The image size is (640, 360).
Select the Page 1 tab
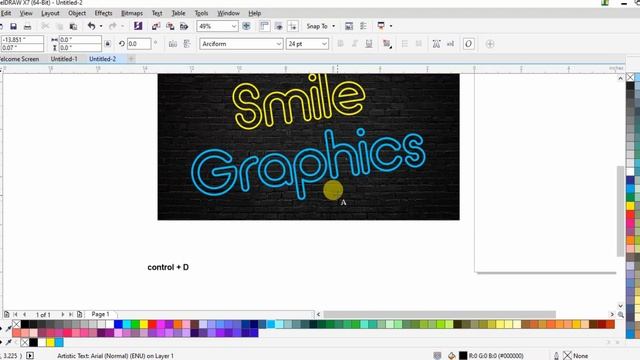click(x=100, y=314)
